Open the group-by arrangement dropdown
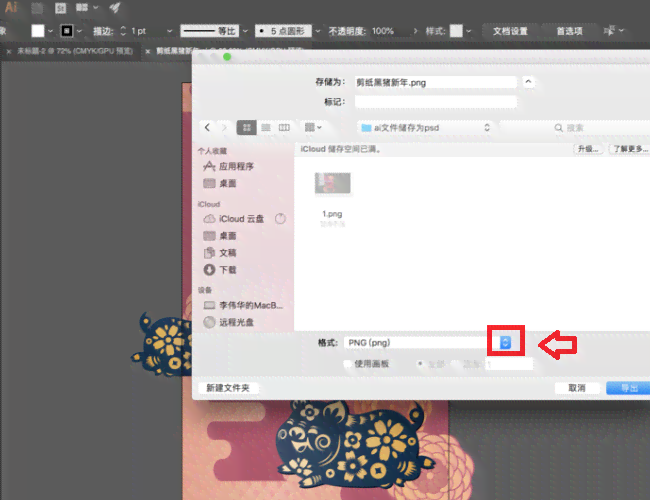Screen dimensions: 650x500 pyautogui.click(x=313, y=128)
